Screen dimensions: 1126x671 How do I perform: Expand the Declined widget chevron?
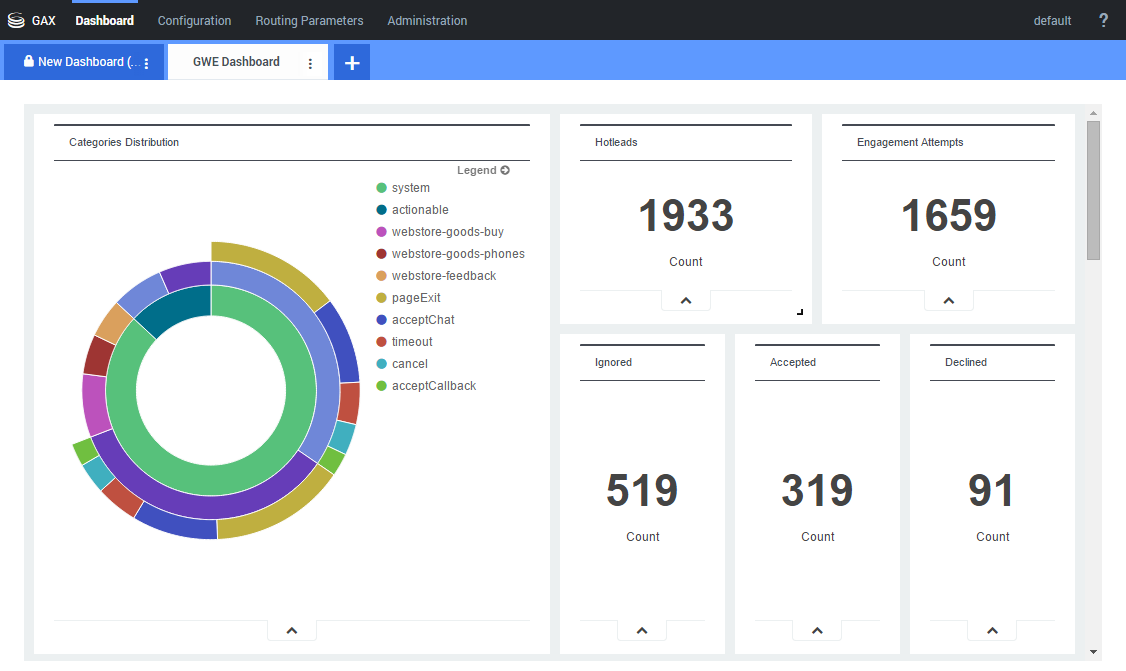tap(992, 630)
